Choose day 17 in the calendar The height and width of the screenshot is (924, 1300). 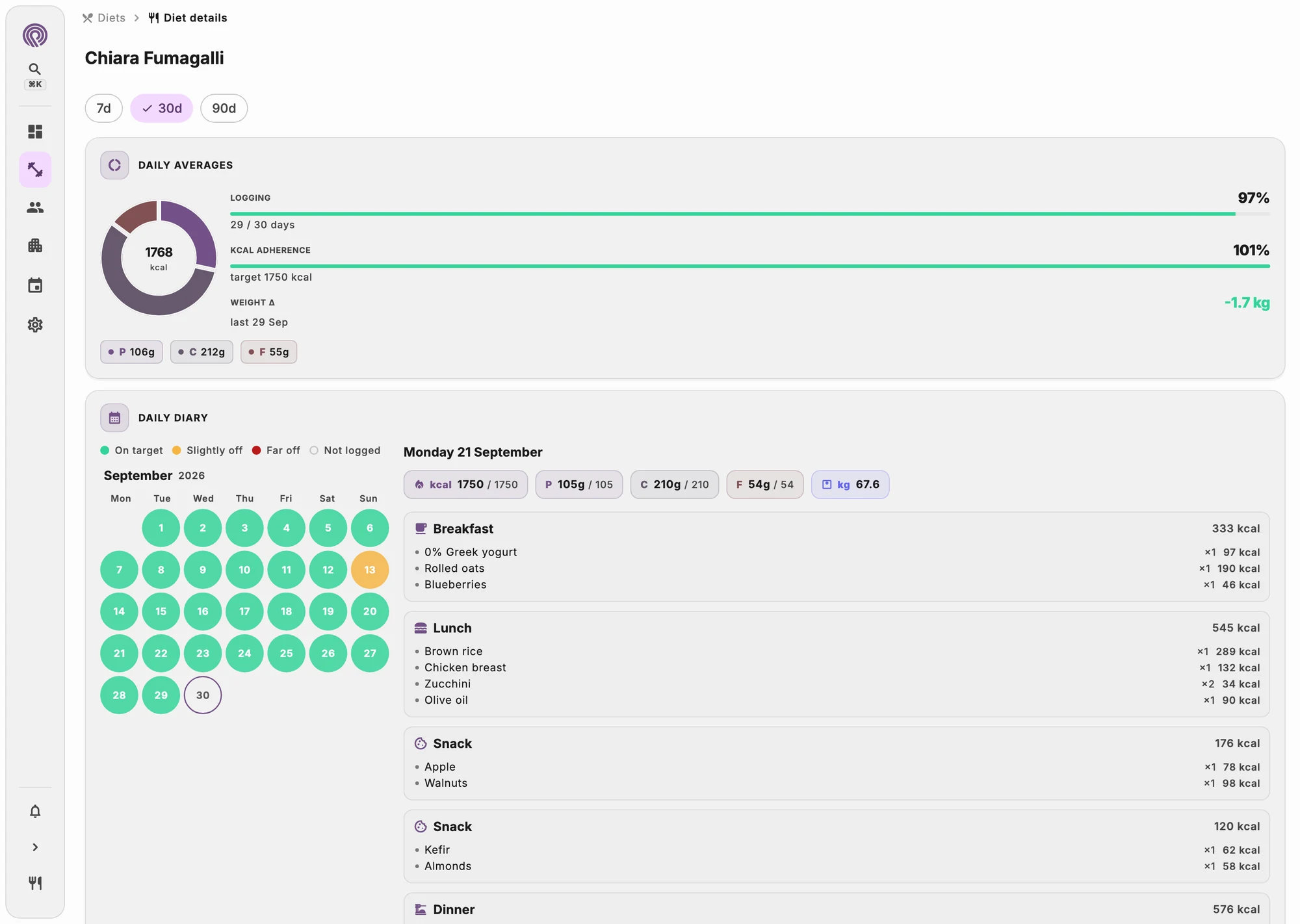point(244,611)
